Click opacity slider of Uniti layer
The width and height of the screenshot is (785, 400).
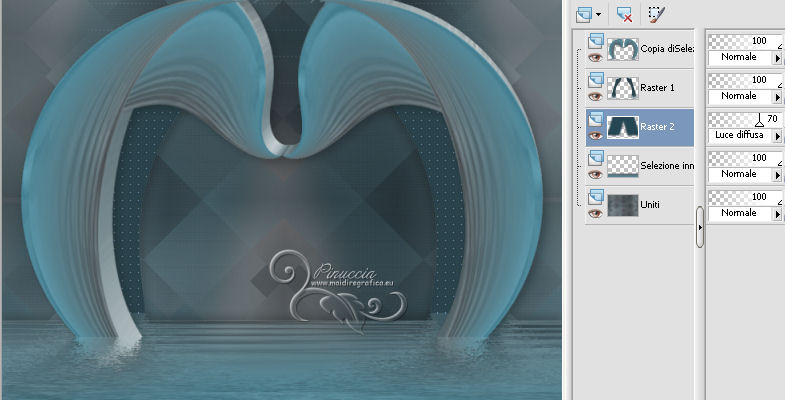(745, 197)
